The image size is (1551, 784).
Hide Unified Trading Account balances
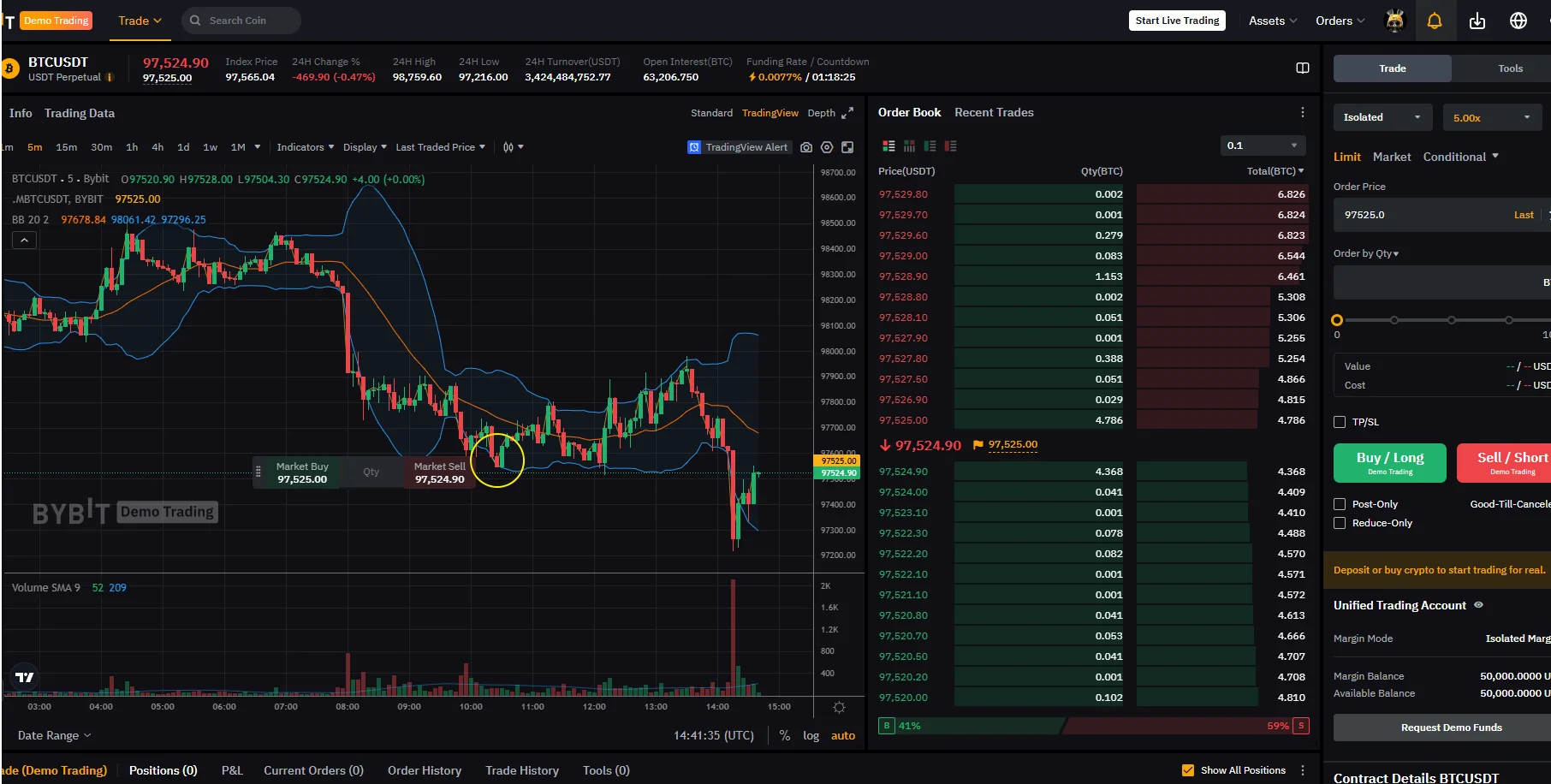pos(1478,605)
